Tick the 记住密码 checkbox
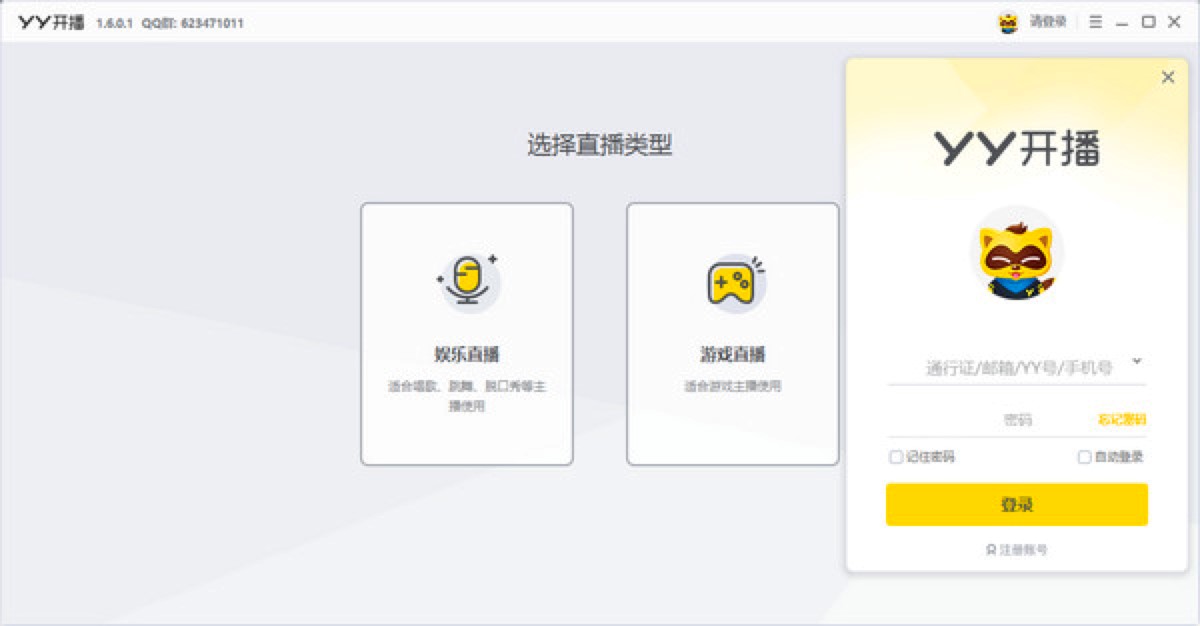The height and width of the screenshot is (626, 1200). (896, 457)
